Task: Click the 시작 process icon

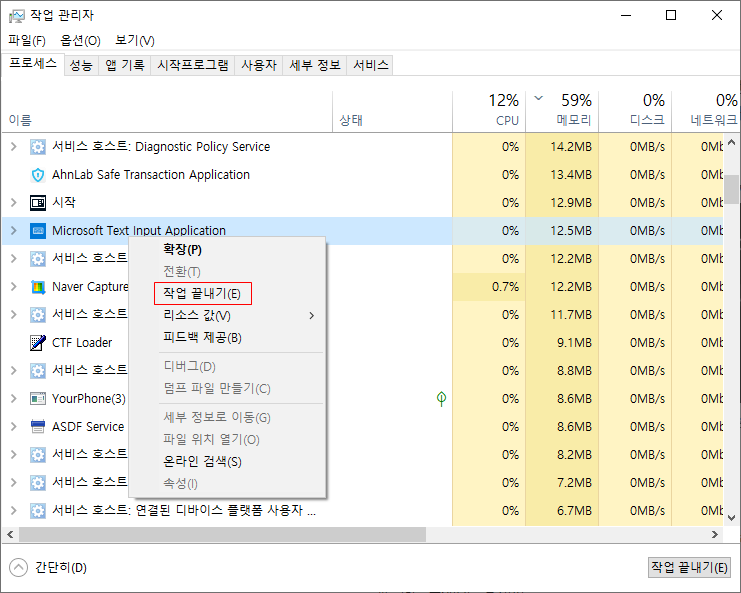Action: tap(38, 203)
